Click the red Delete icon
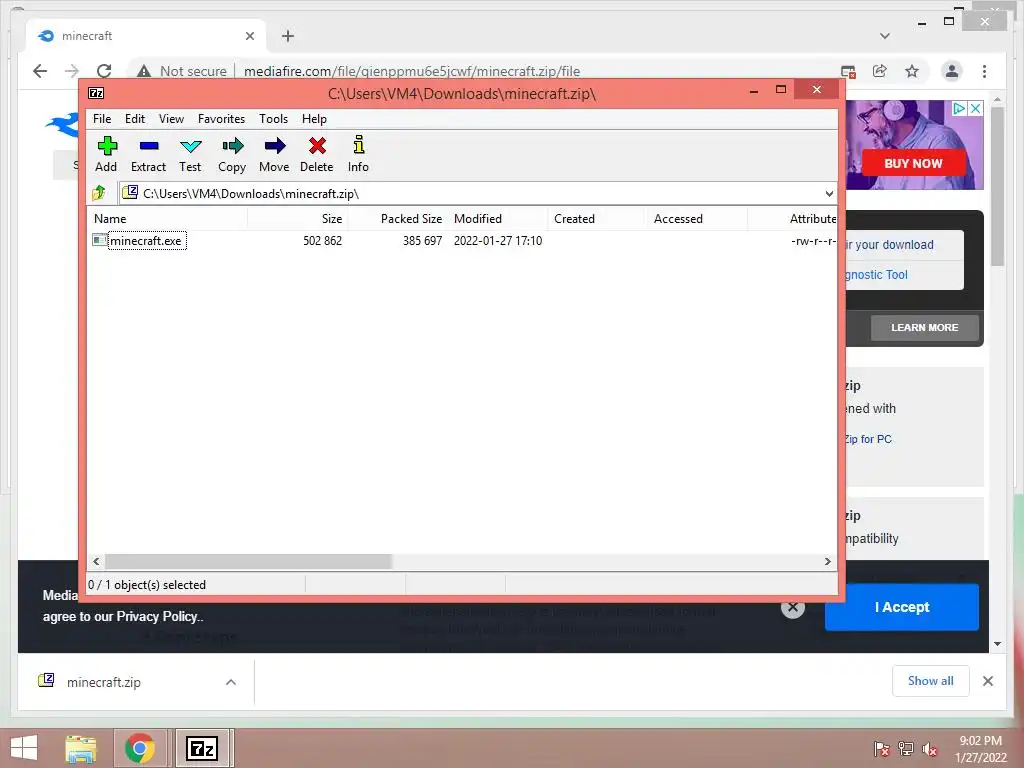This screenshot has width=1024, height=768. tap(317, 146)
